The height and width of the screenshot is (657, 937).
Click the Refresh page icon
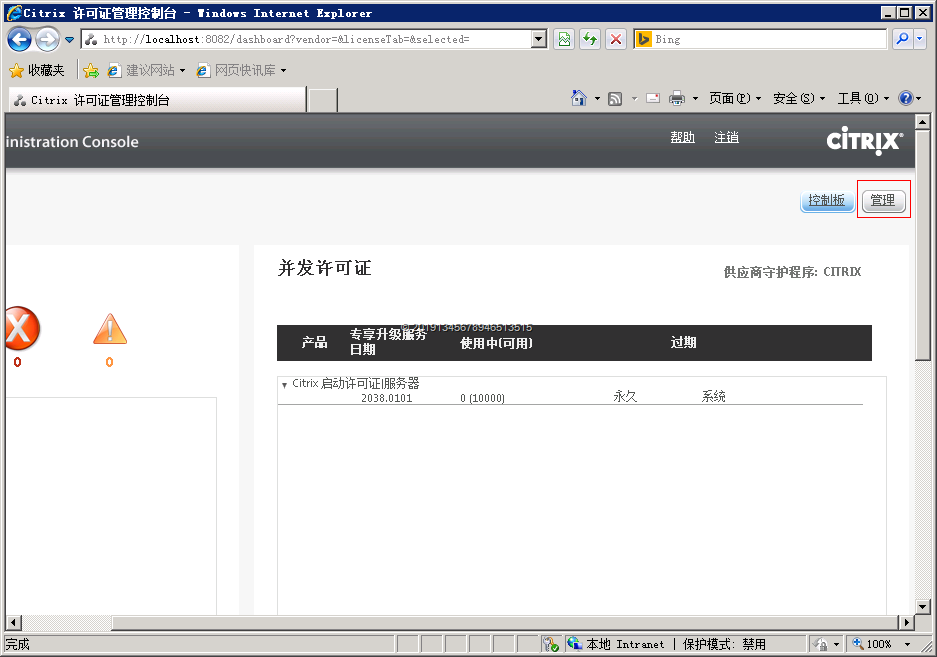click(590, 40)
